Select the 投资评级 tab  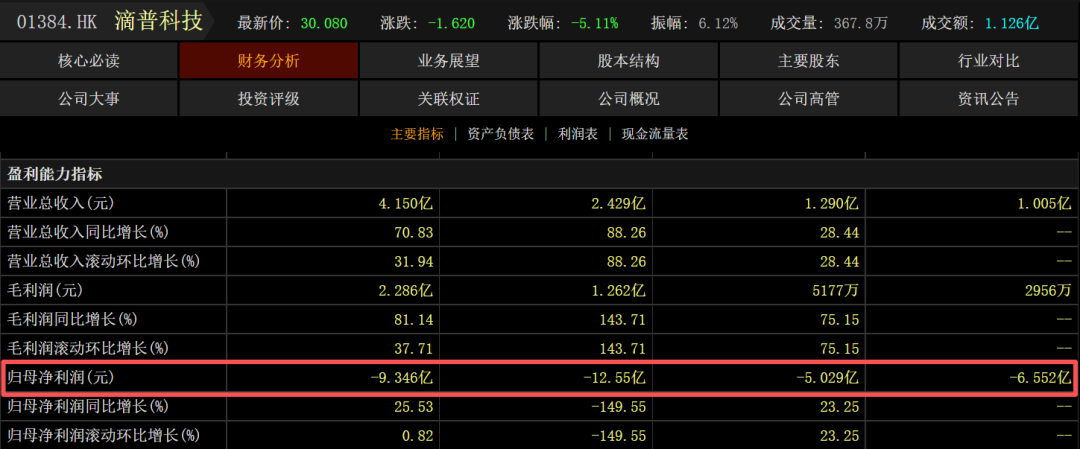(268, 99)
